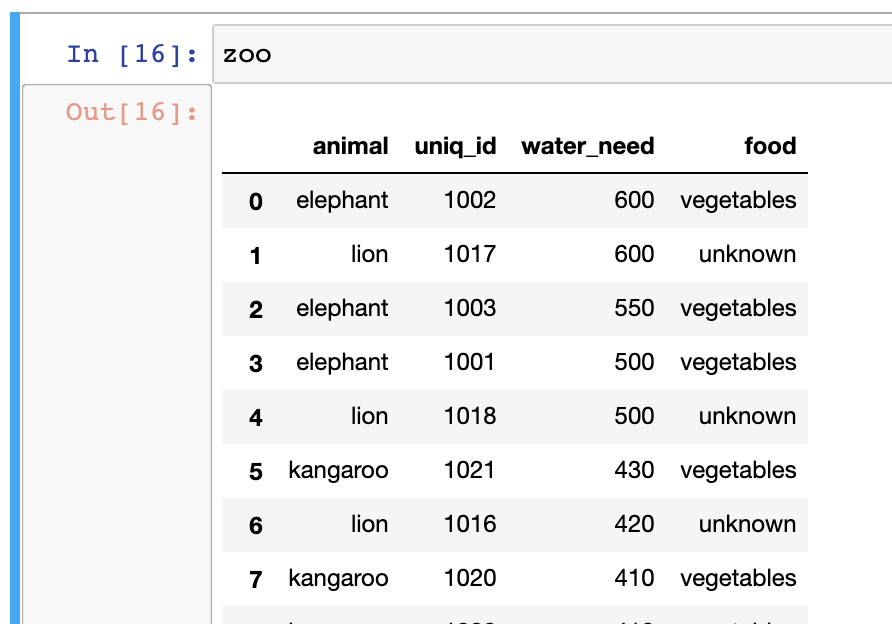Select row index 7 label
This screenshot has height=624, width=892.
coord(256,579)
